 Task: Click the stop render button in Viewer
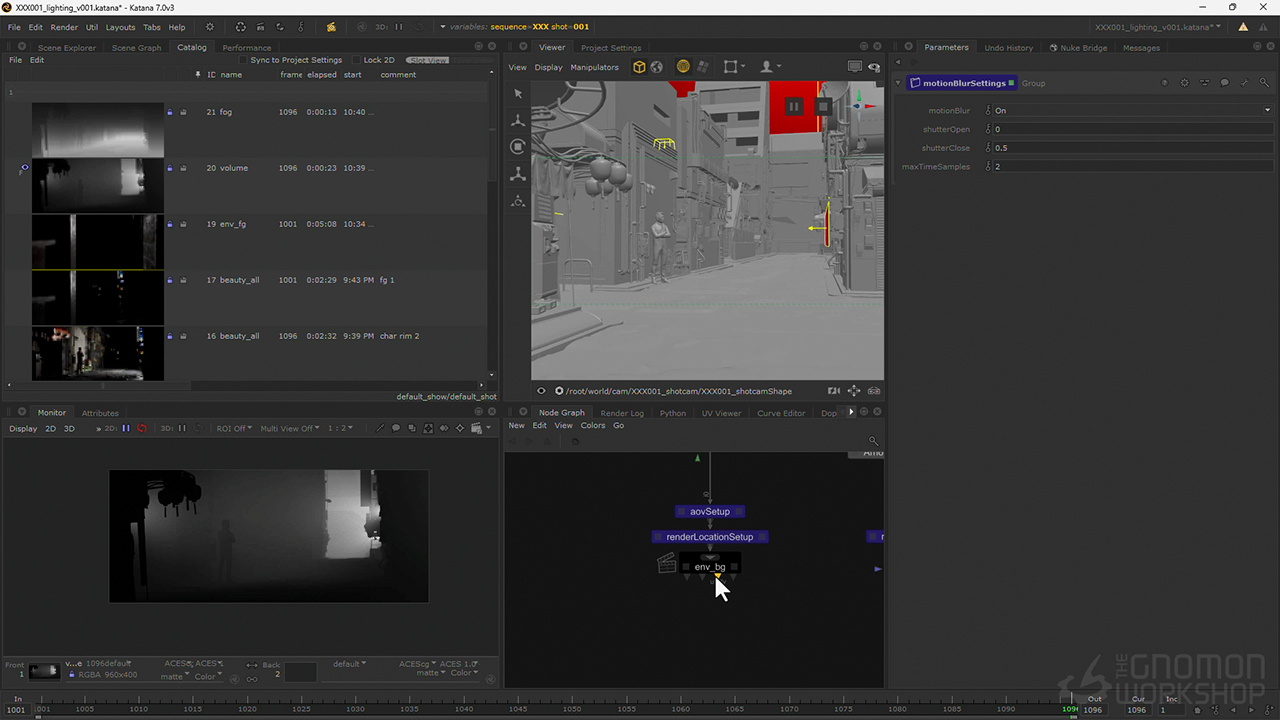(823, 106)
